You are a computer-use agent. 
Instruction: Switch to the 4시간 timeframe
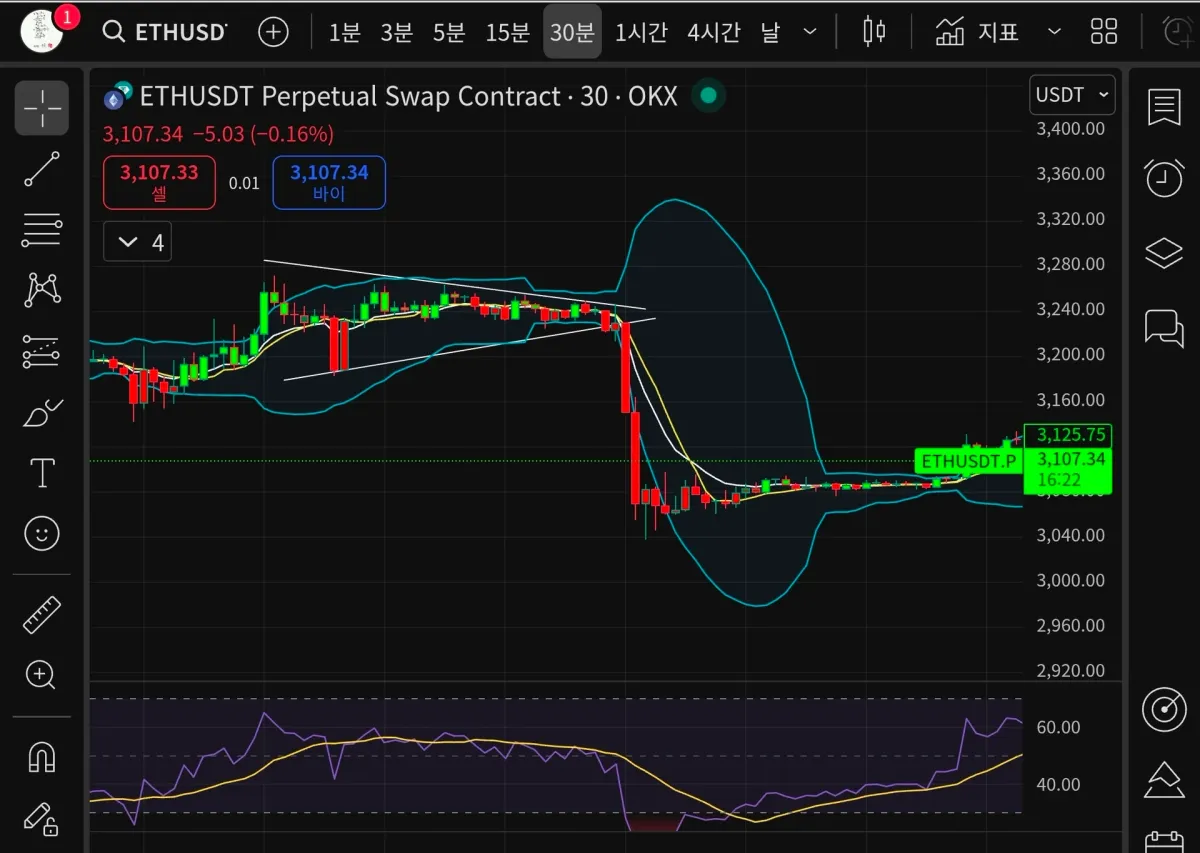pyautogui.click(x=714, y=32)
